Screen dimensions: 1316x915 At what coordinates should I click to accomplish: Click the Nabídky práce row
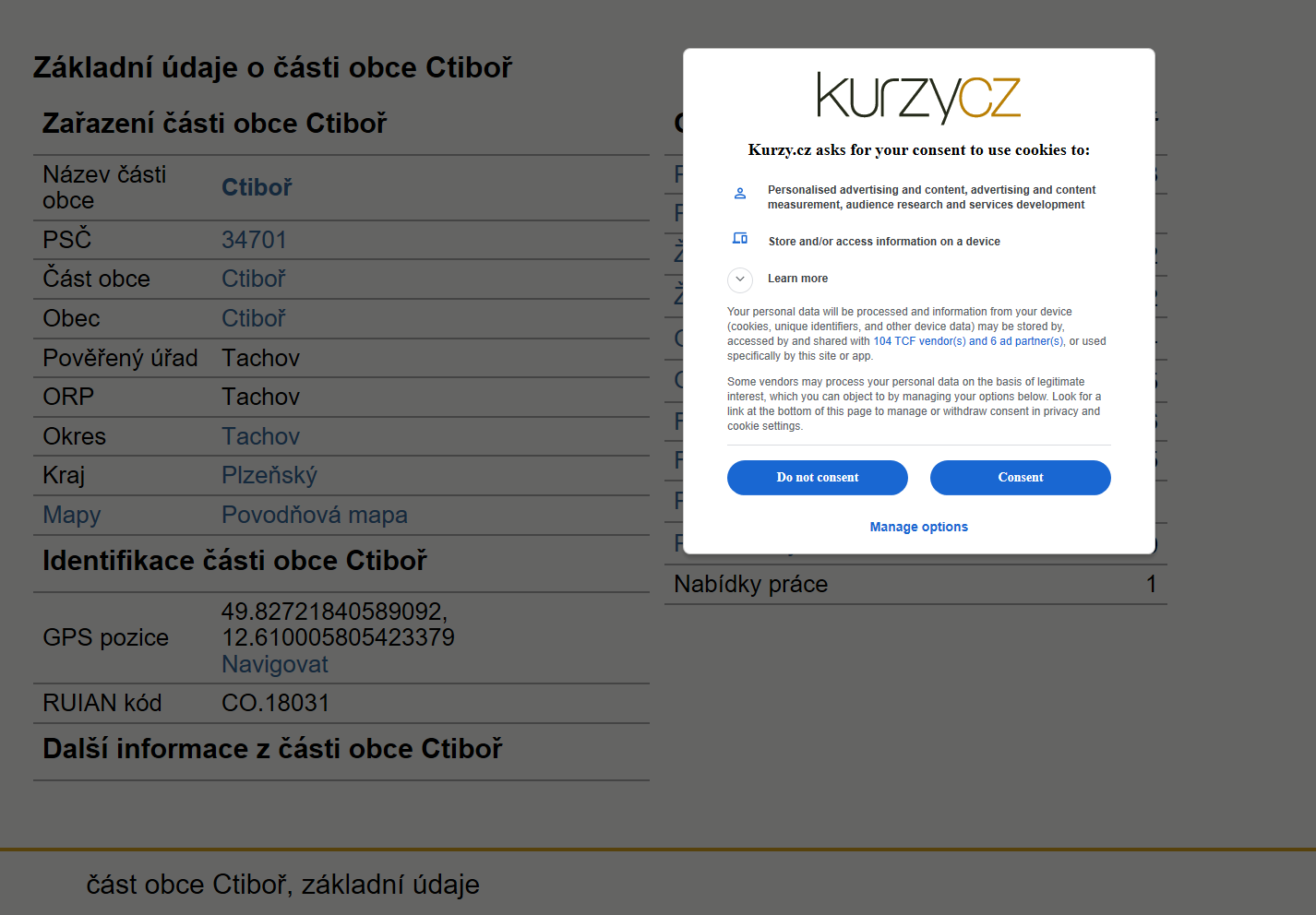tap(915, 584)
